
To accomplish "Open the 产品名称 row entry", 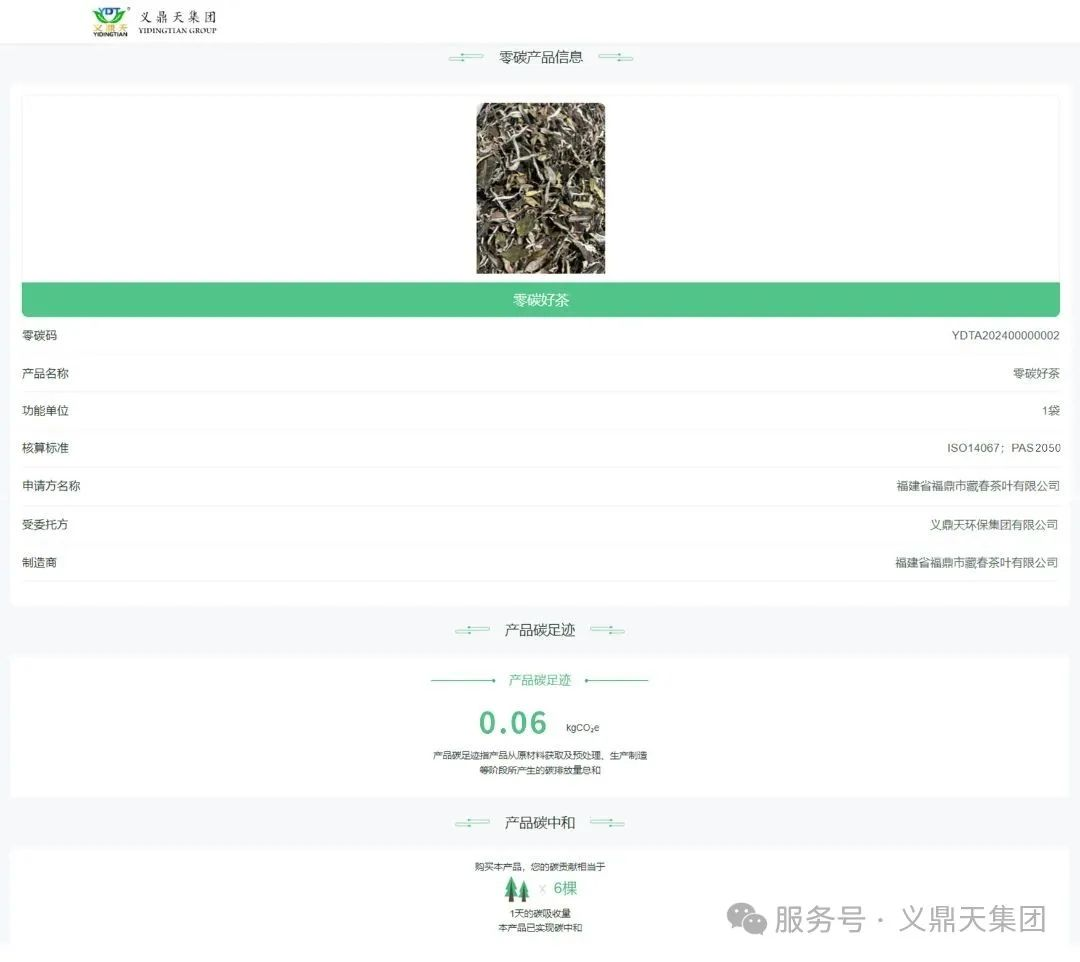I will [x=1037, y=373].
